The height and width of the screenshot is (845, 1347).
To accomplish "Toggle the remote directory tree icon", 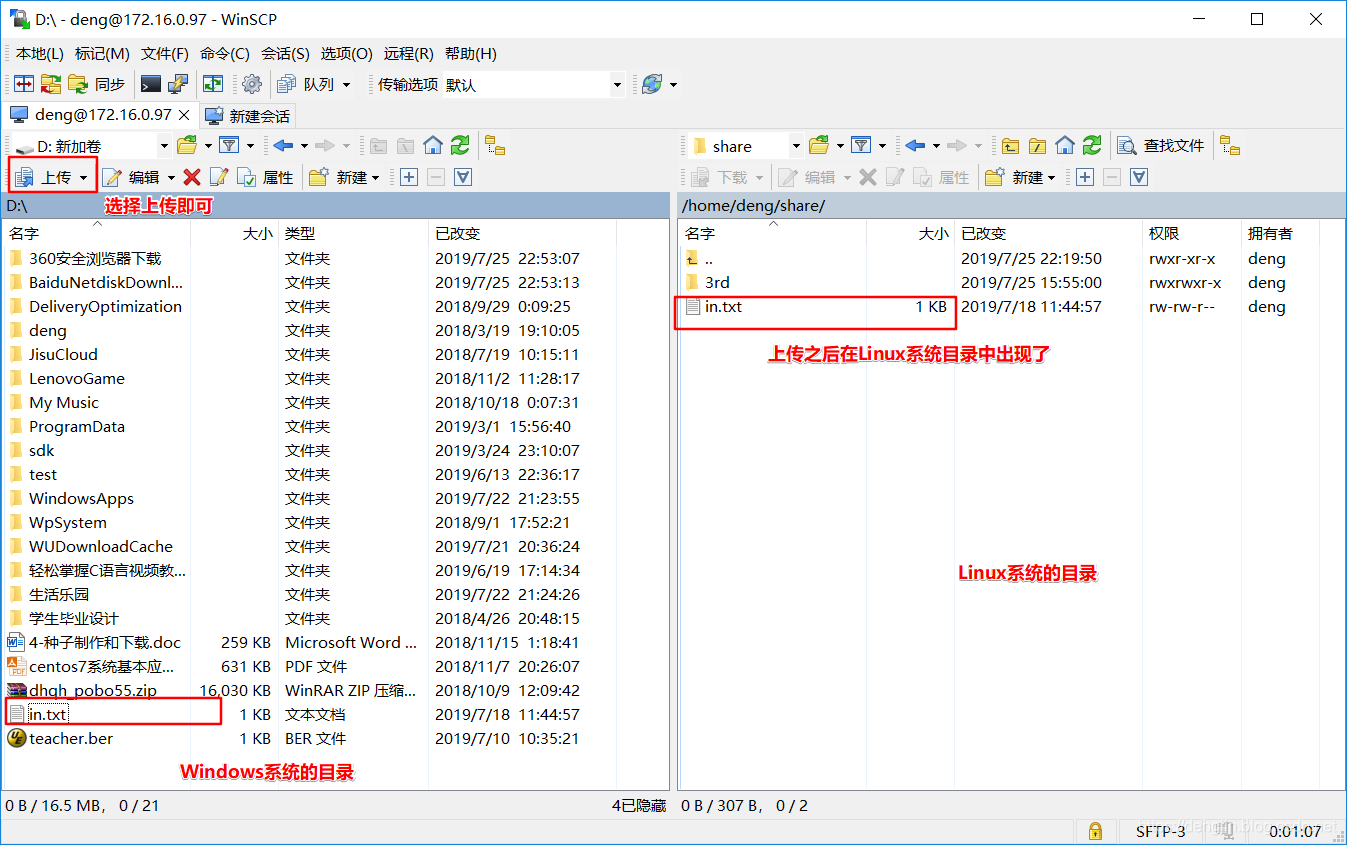I will [1230, 145].
